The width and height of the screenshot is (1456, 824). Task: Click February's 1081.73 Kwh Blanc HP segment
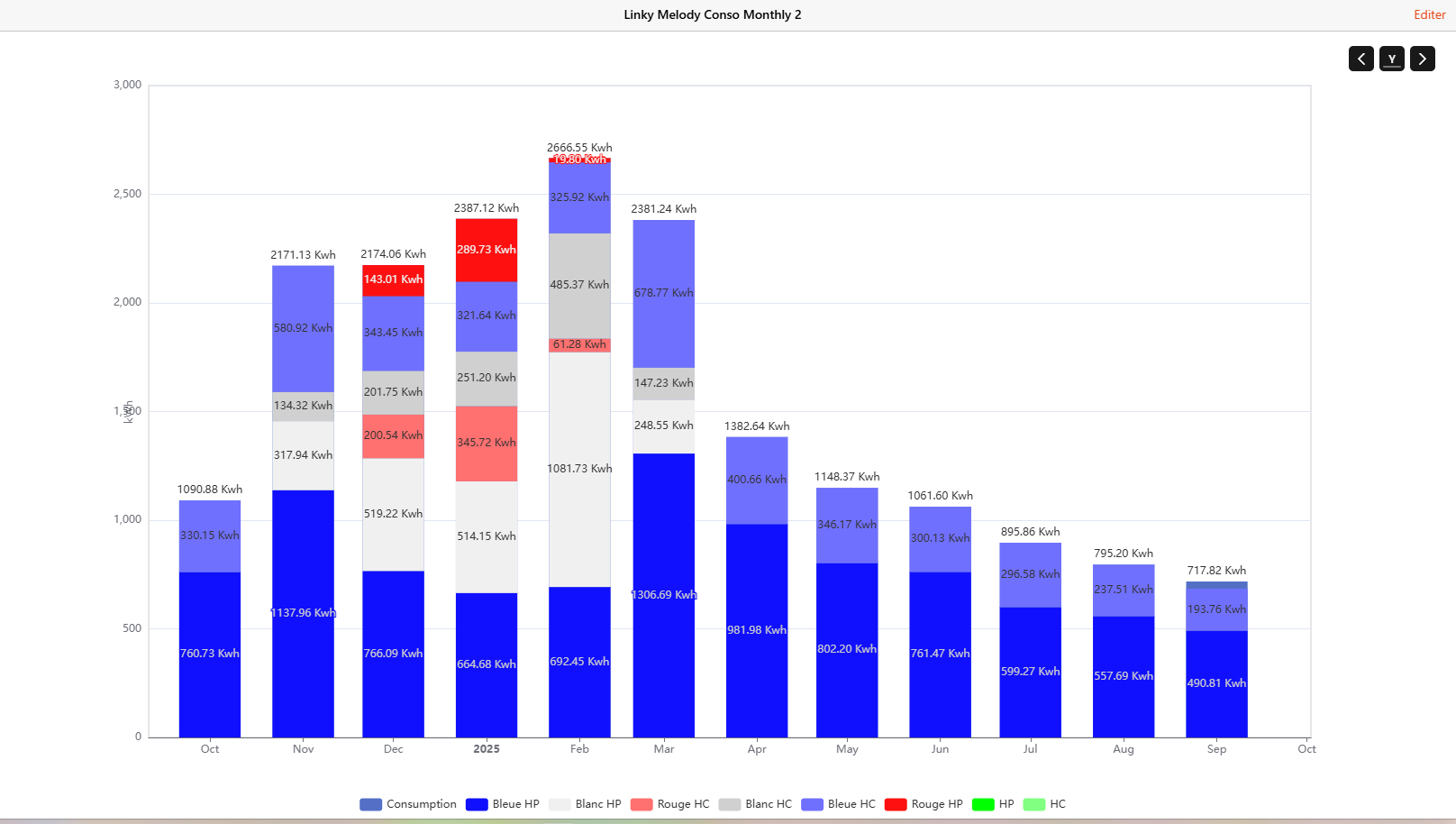tap(579, 469)
